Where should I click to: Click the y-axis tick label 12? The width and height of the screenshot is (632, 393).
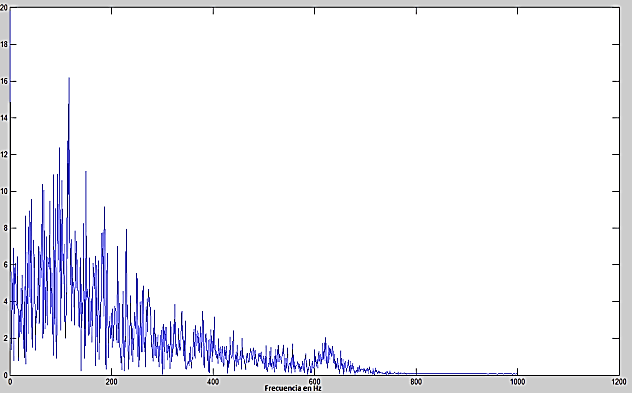click(4, 154)
